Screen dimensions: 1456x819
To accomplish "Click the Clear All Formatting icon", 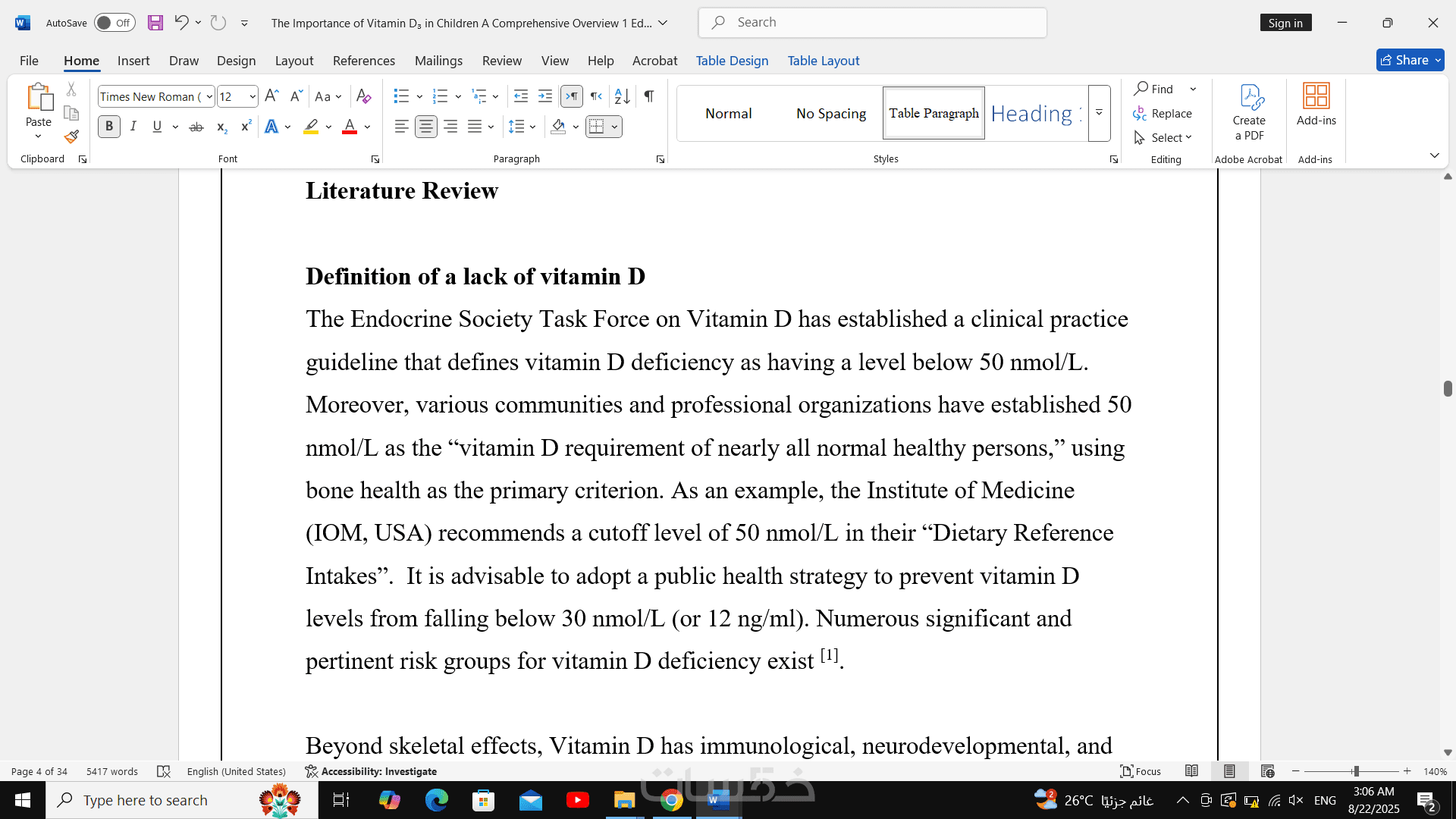I will [363, 96].
